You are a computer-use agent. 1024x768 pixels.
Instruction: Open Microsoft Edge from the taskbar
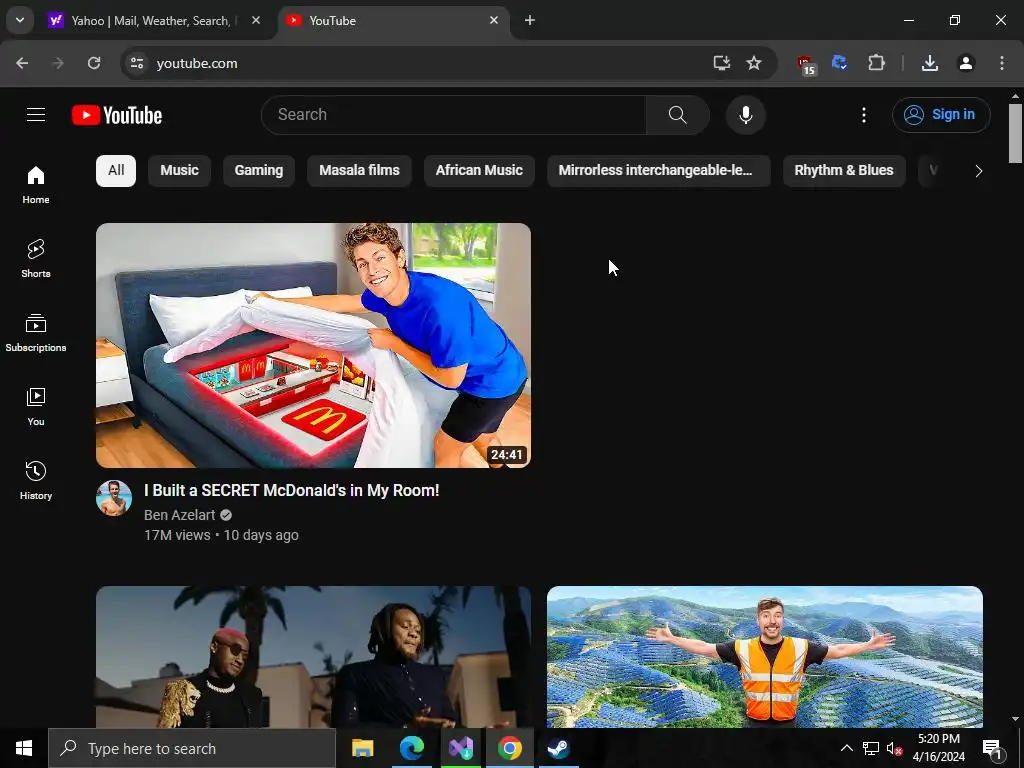(412, 748)
